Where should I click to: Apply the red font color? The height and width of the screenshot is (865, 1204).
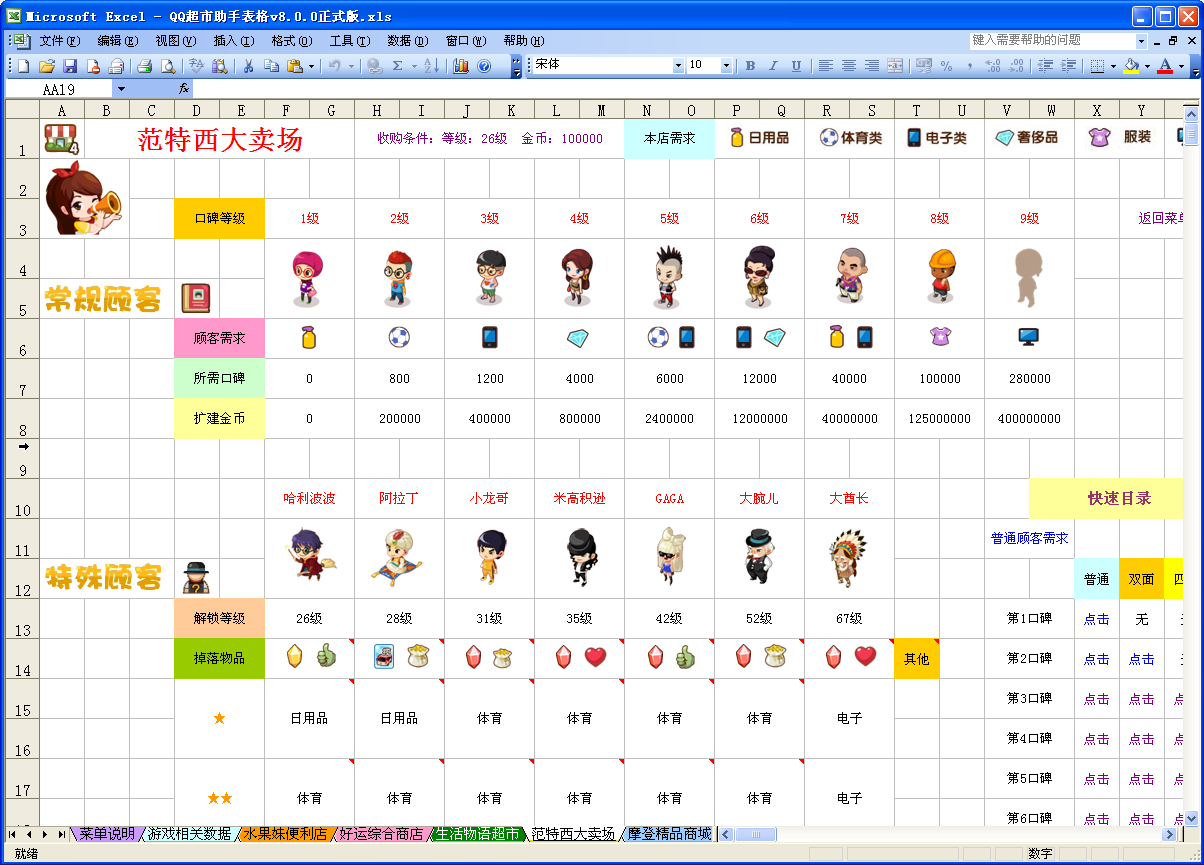coord(1165,66)
